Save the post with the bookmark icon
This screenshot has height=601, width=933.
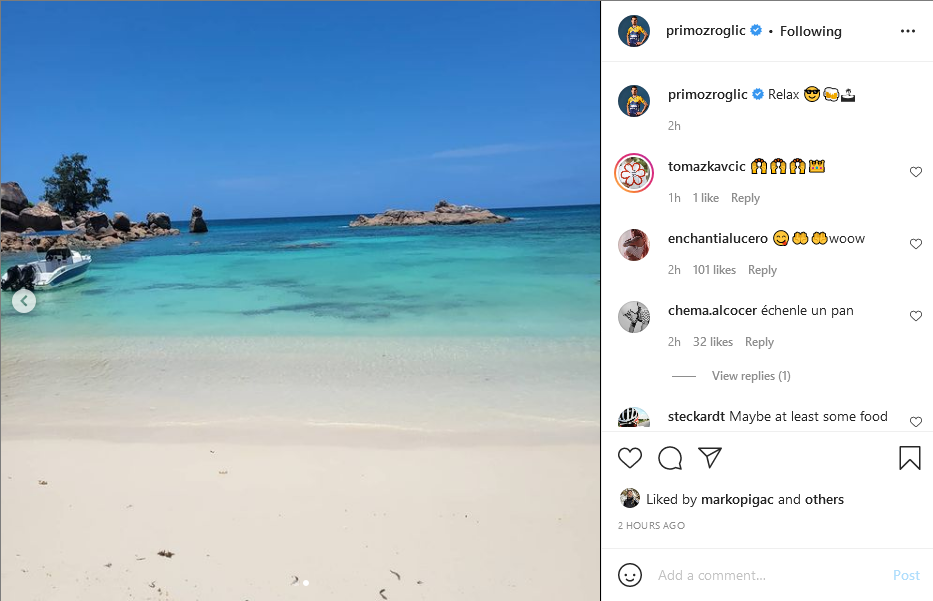point(909,457)
